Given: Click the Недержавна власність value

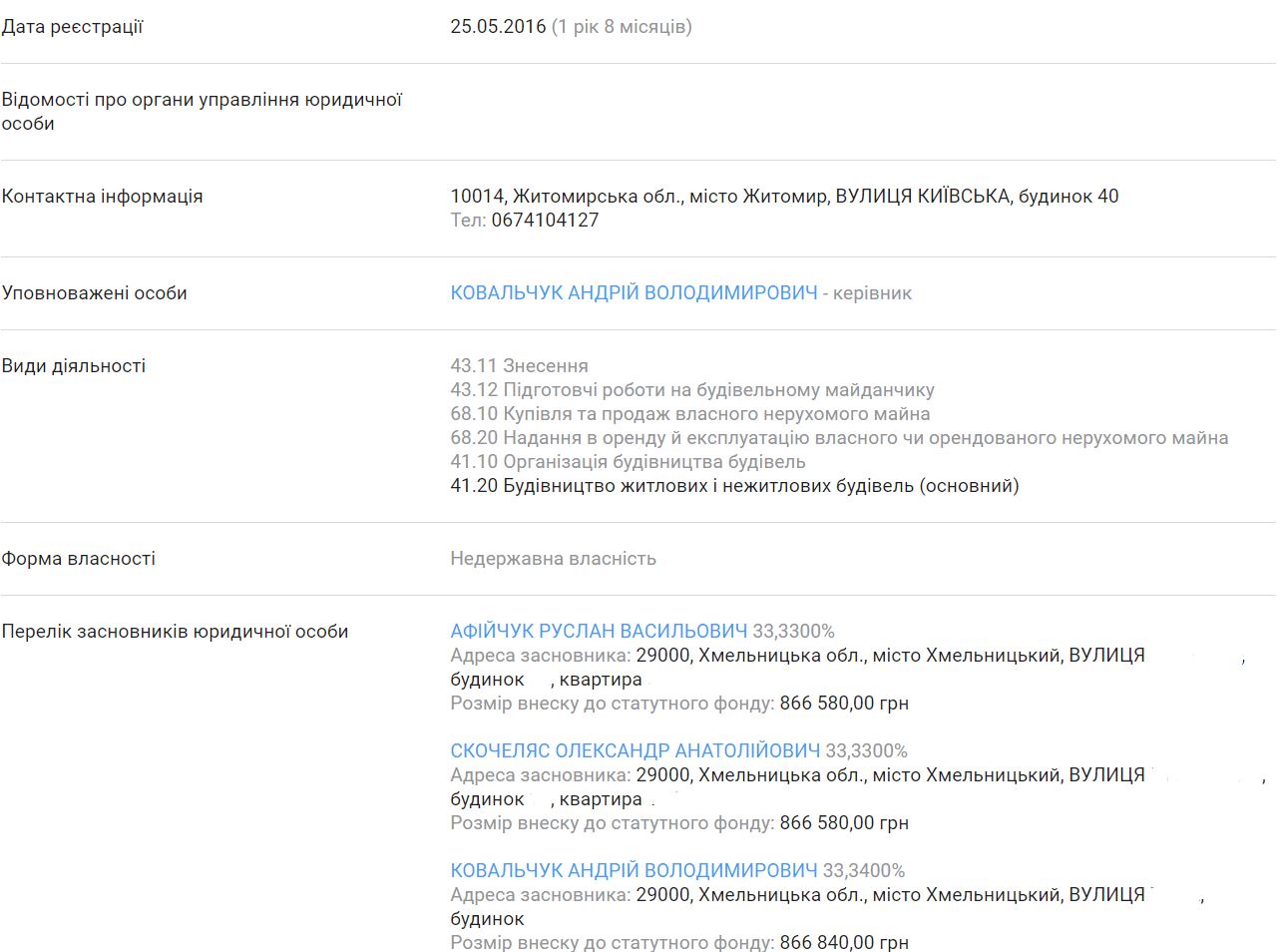Looking at the screenshot, I should point(553,559).
